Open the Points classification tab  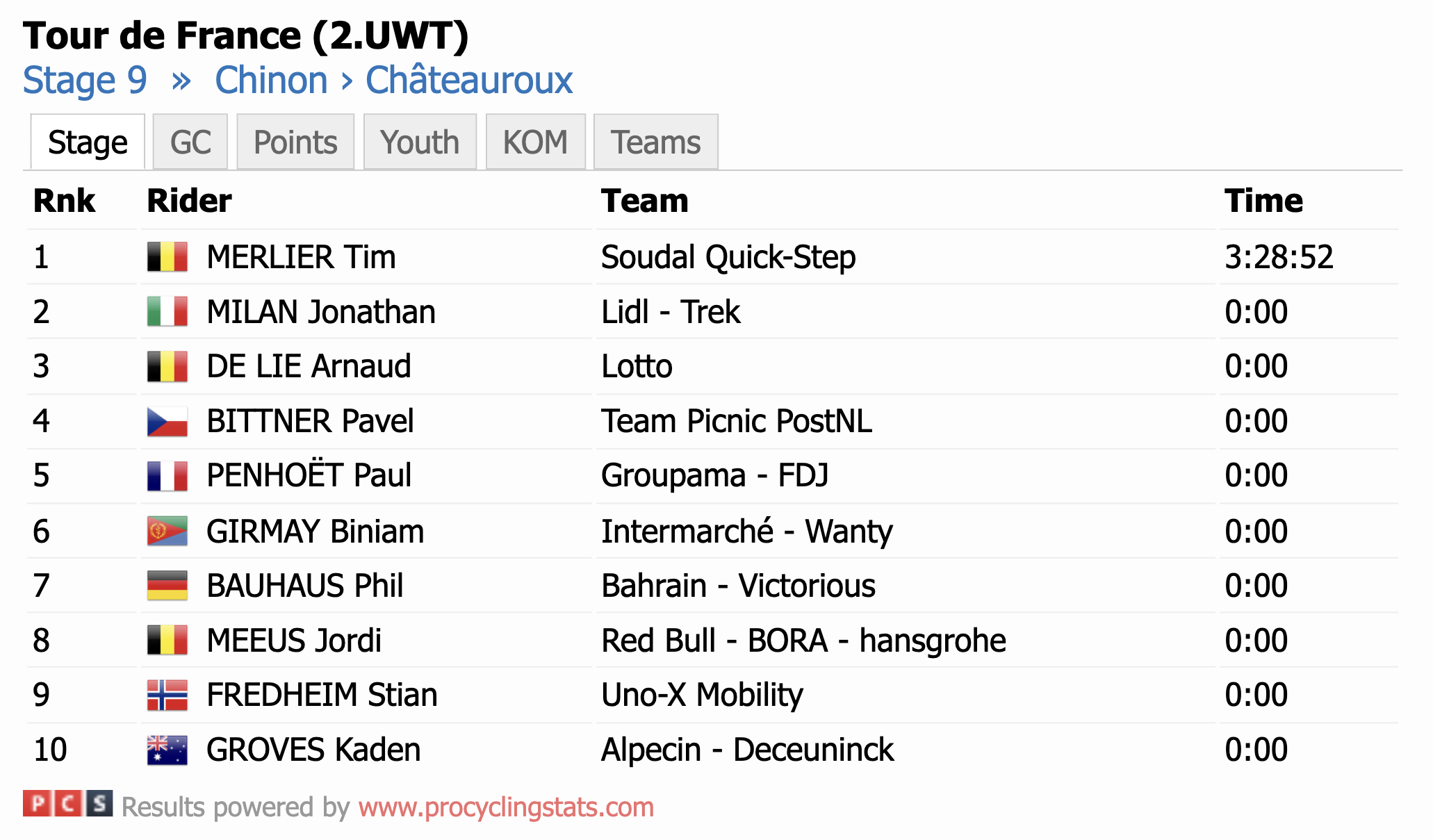coord(295,142)
